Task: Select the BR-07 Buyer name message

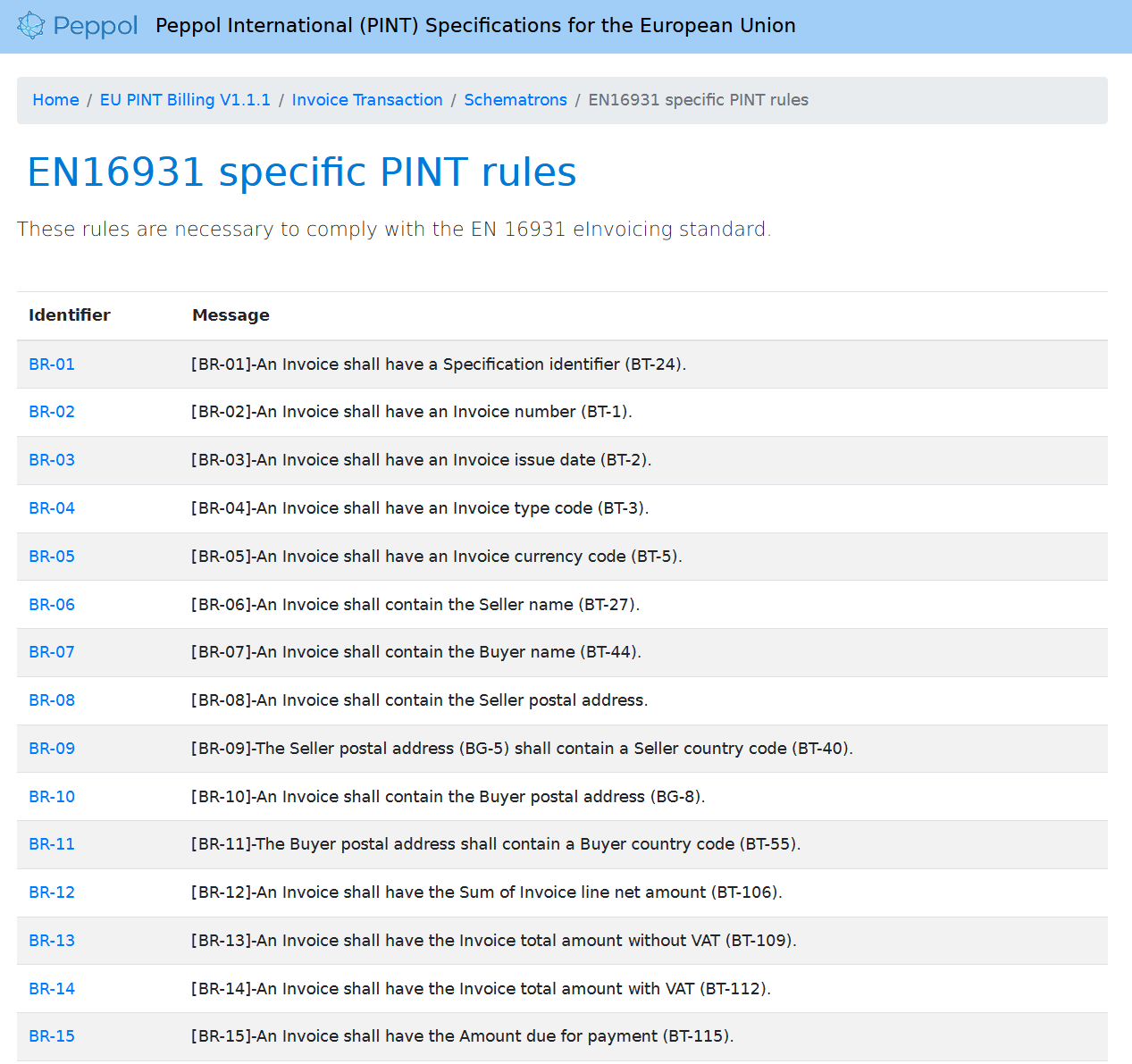Action: pyautogui.click(x=416, y=652)
